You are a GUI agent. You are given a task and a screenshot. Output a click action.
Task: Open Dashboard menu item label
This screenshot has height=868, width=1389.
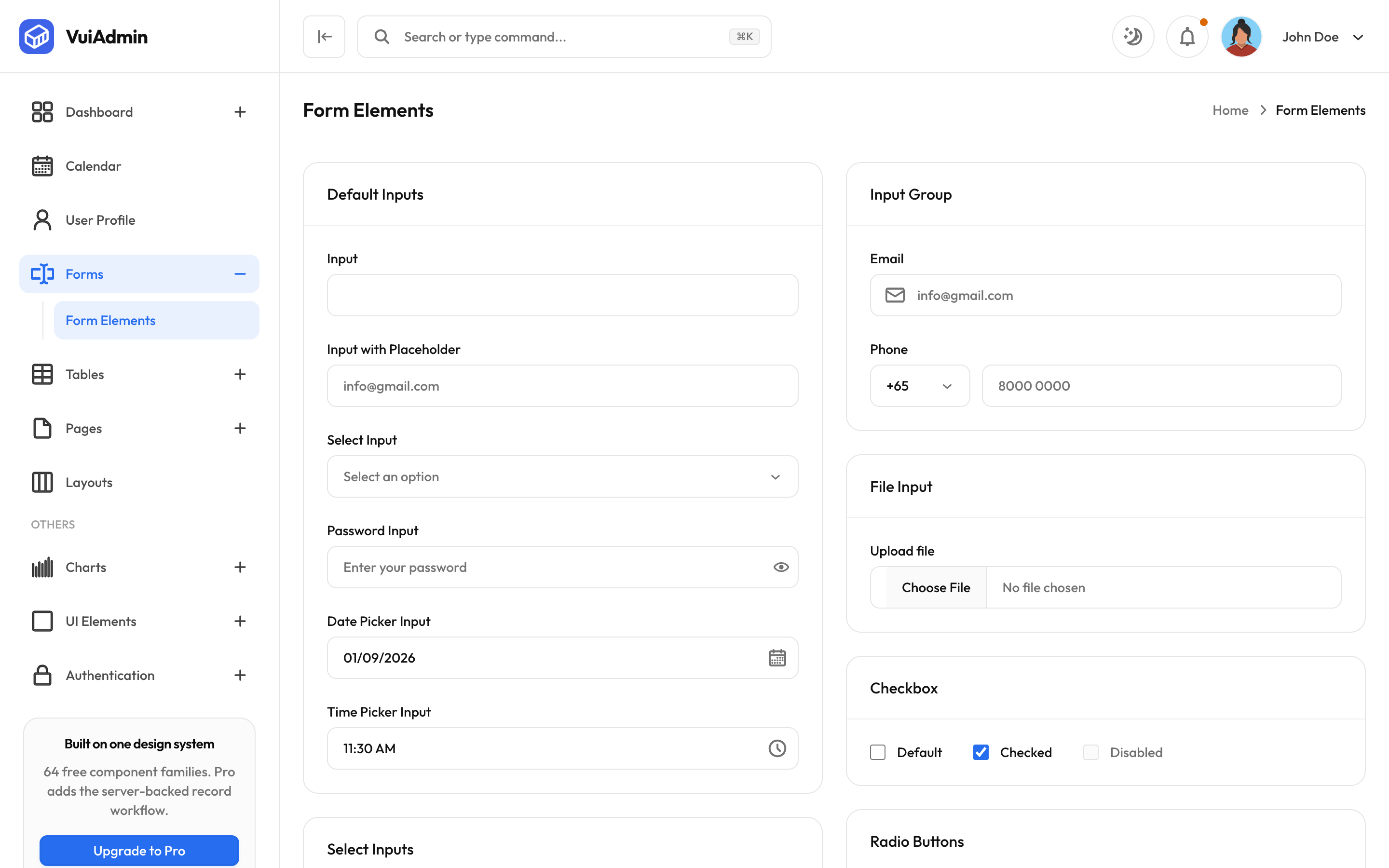click(x=99, y=112)
